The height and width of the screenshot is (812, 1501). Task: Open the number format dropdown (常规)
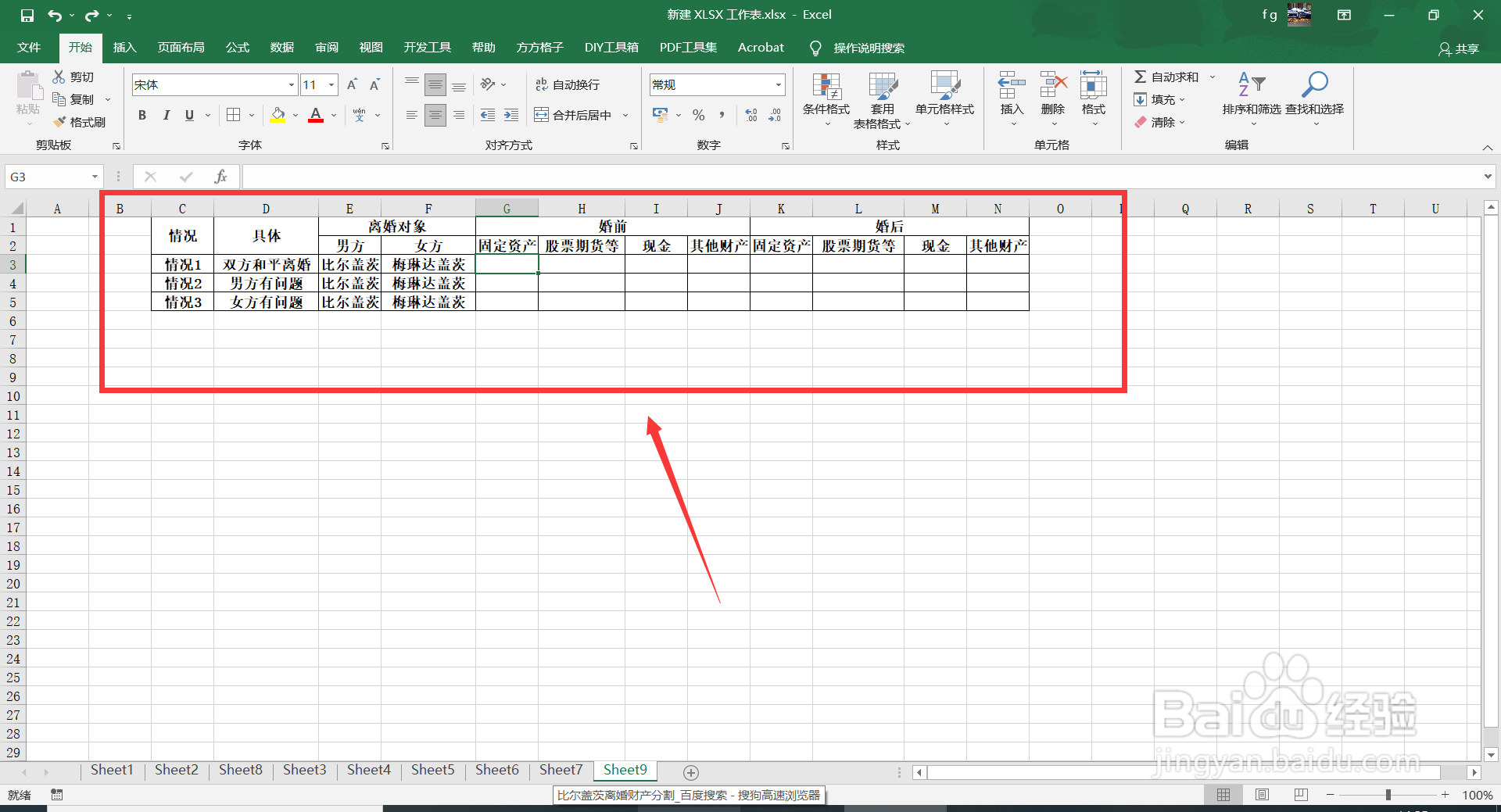click(779, 84)
